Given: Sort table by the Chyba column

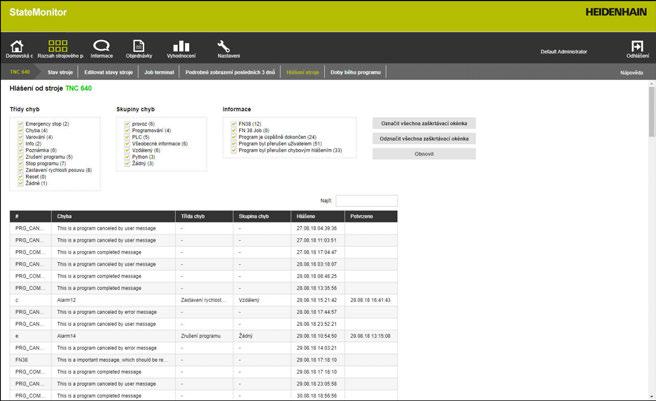Looking at the screenshot, I should (x=113, y=216).
